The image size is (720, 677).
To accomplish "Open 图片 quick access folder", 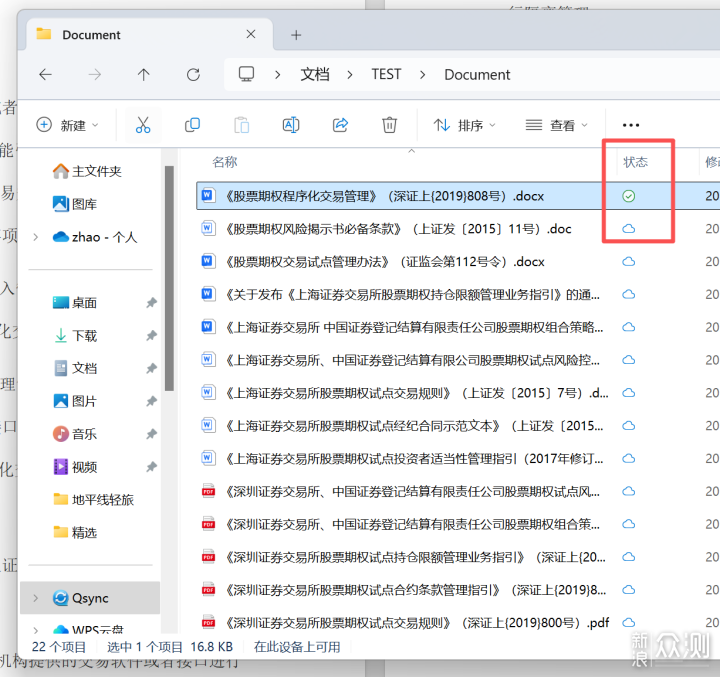I will click(x=75, y=401).
